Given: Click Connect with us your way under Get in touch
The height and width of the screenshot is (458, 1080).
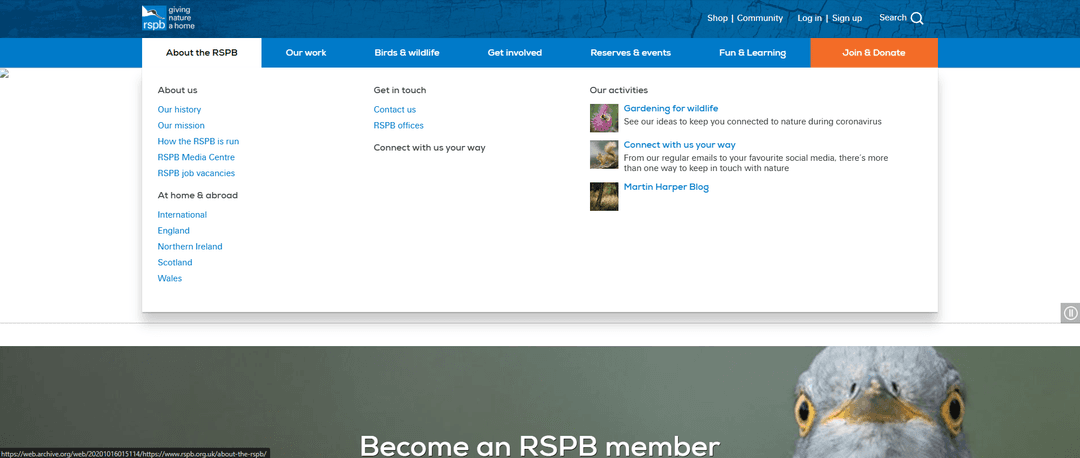Looking at the screenshot, I should pos(430,147).
